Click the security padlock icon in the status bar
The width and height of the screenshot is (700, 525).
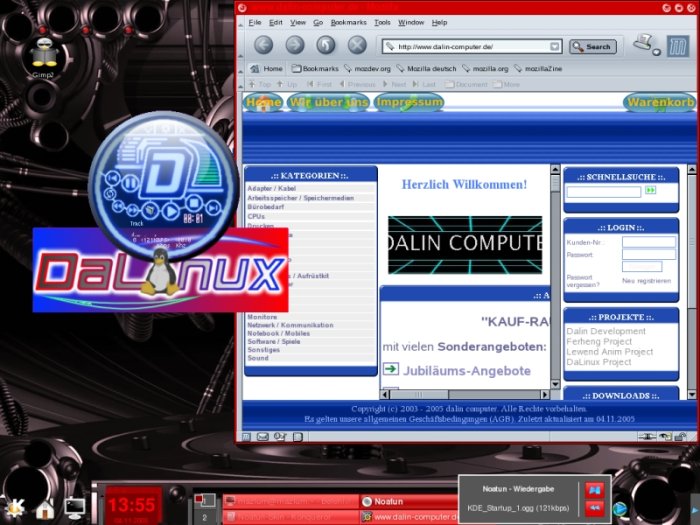tap(680, 437)
